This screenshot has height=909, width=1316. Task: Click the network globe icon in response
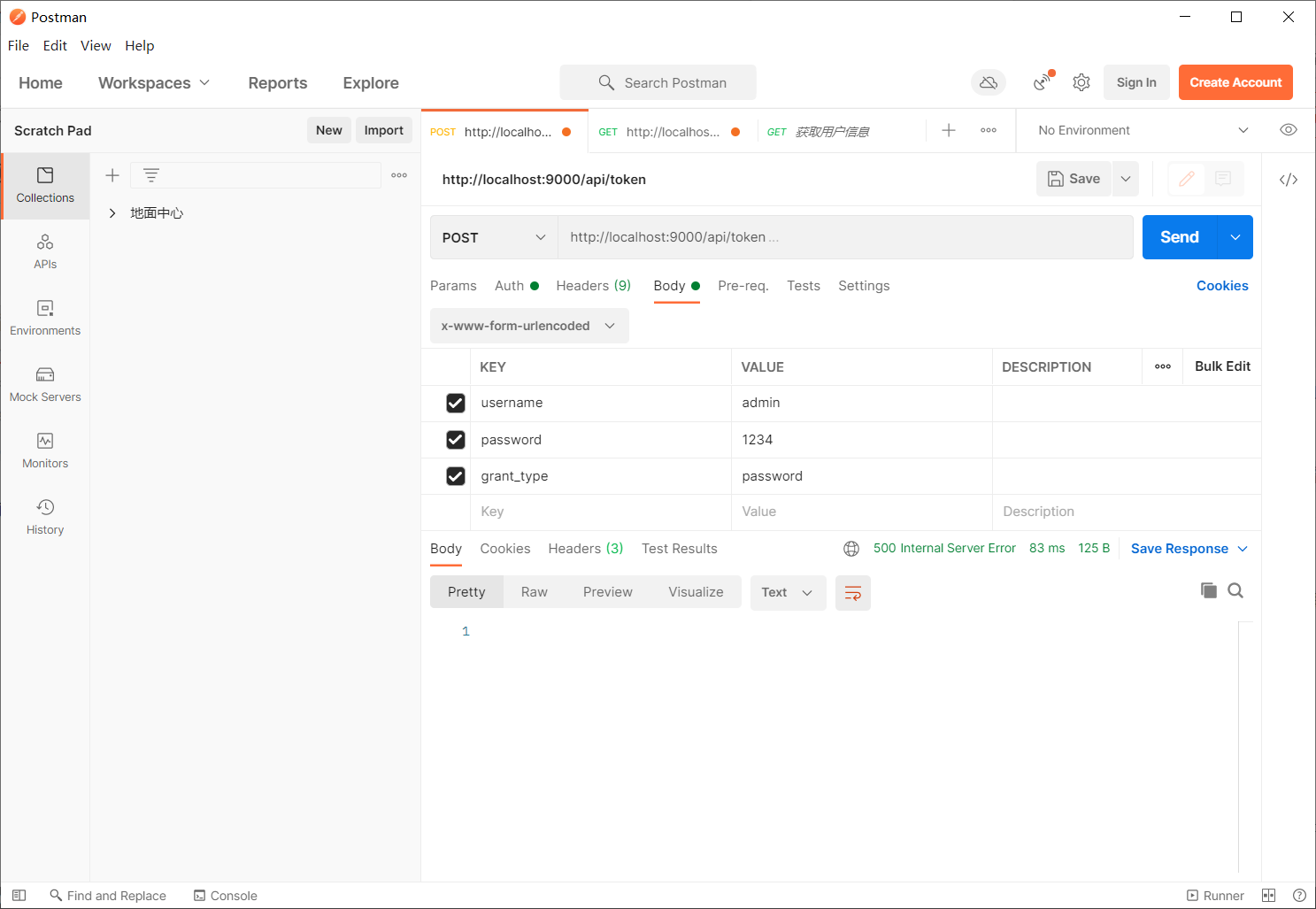851,549
